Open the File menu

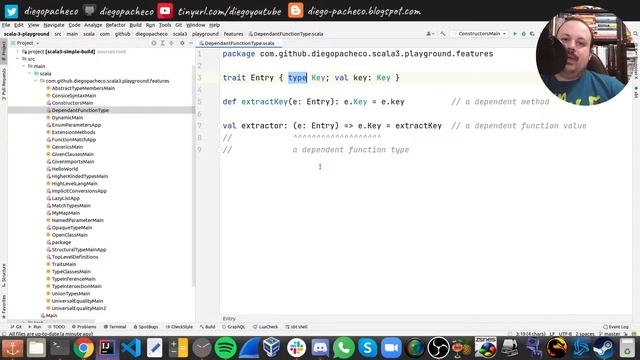tap(6, 25)
